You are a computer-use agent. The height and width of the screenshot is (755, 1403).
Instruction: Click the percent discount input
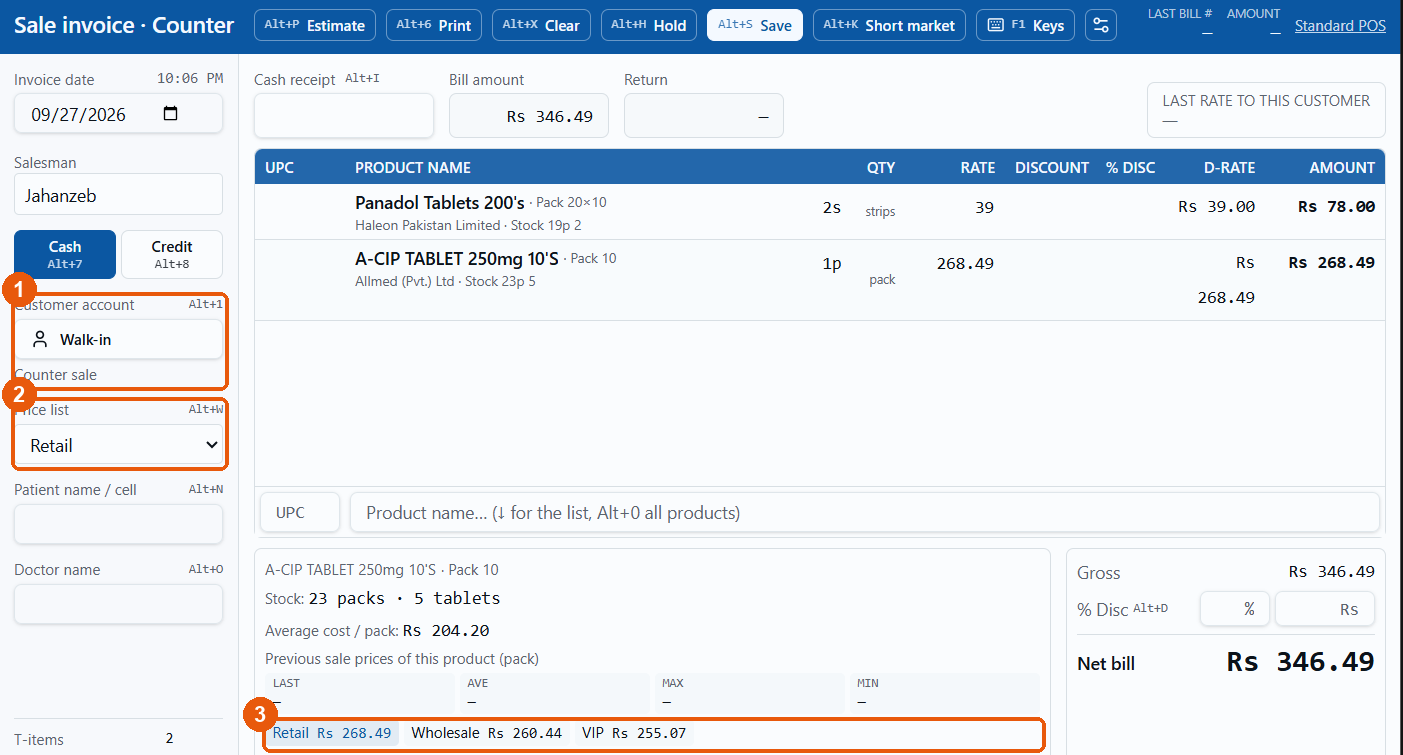1234,609
